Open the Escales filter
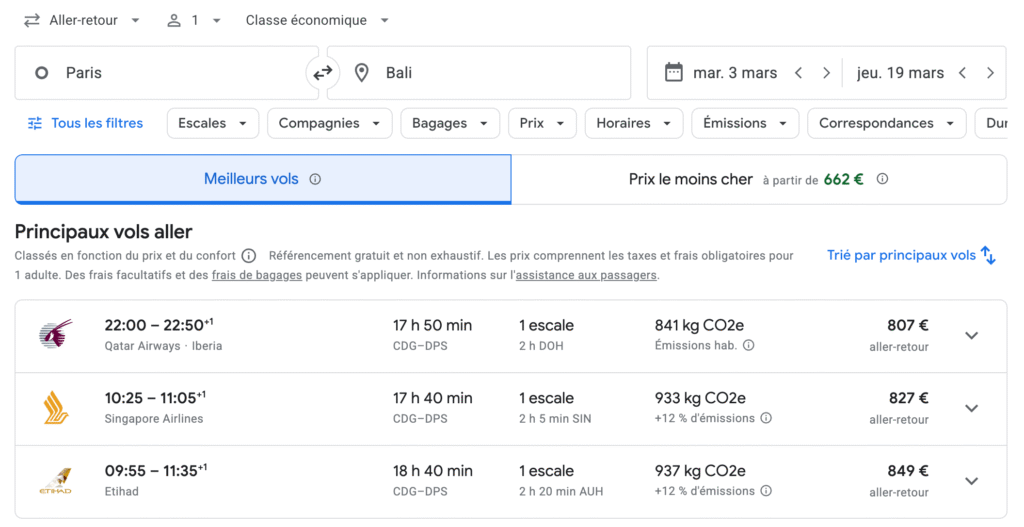 coord(213,123)
